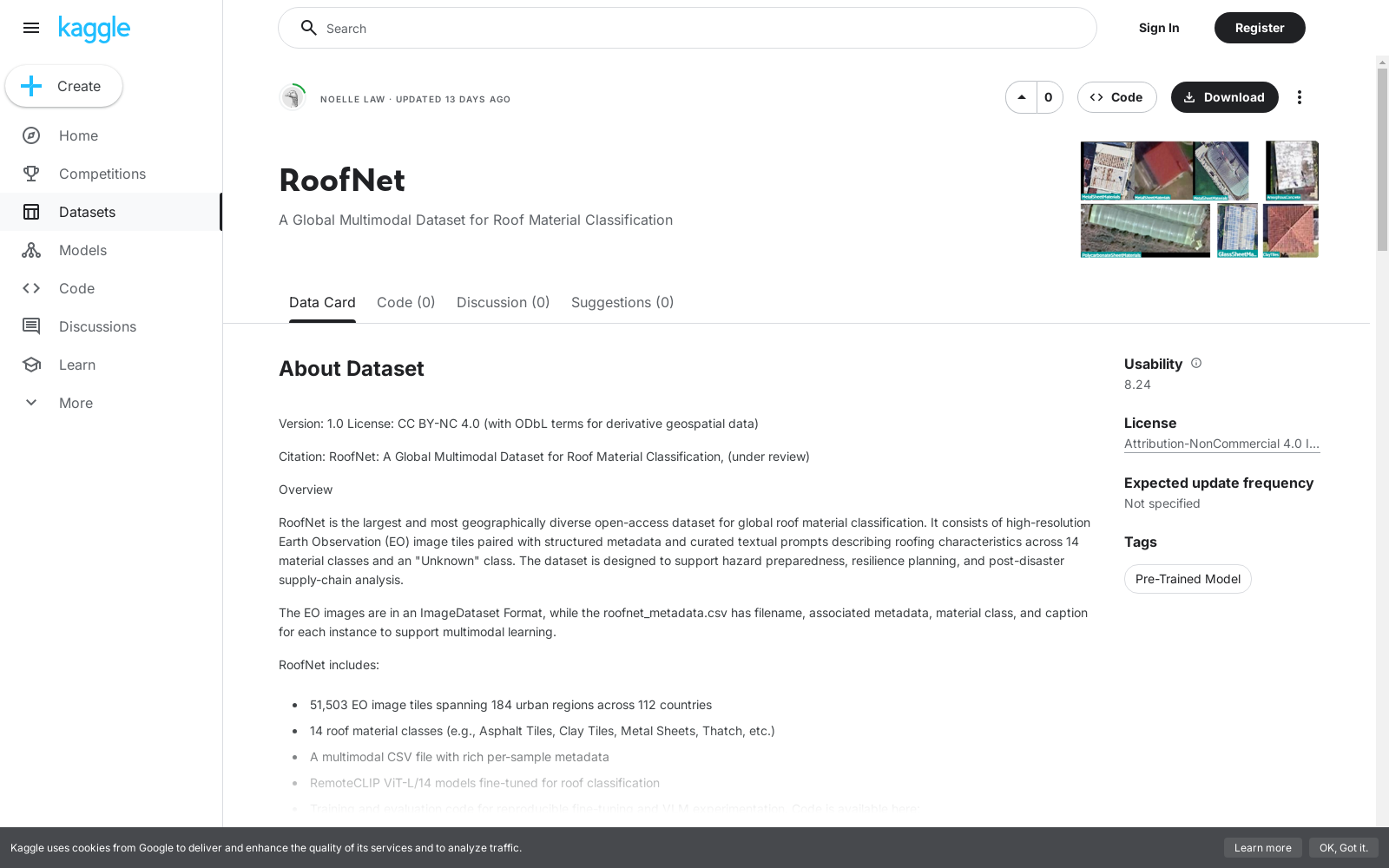Viewport: 1389px width, 868px height.
Task: Click the Usability info icon
Action: 1196,364
